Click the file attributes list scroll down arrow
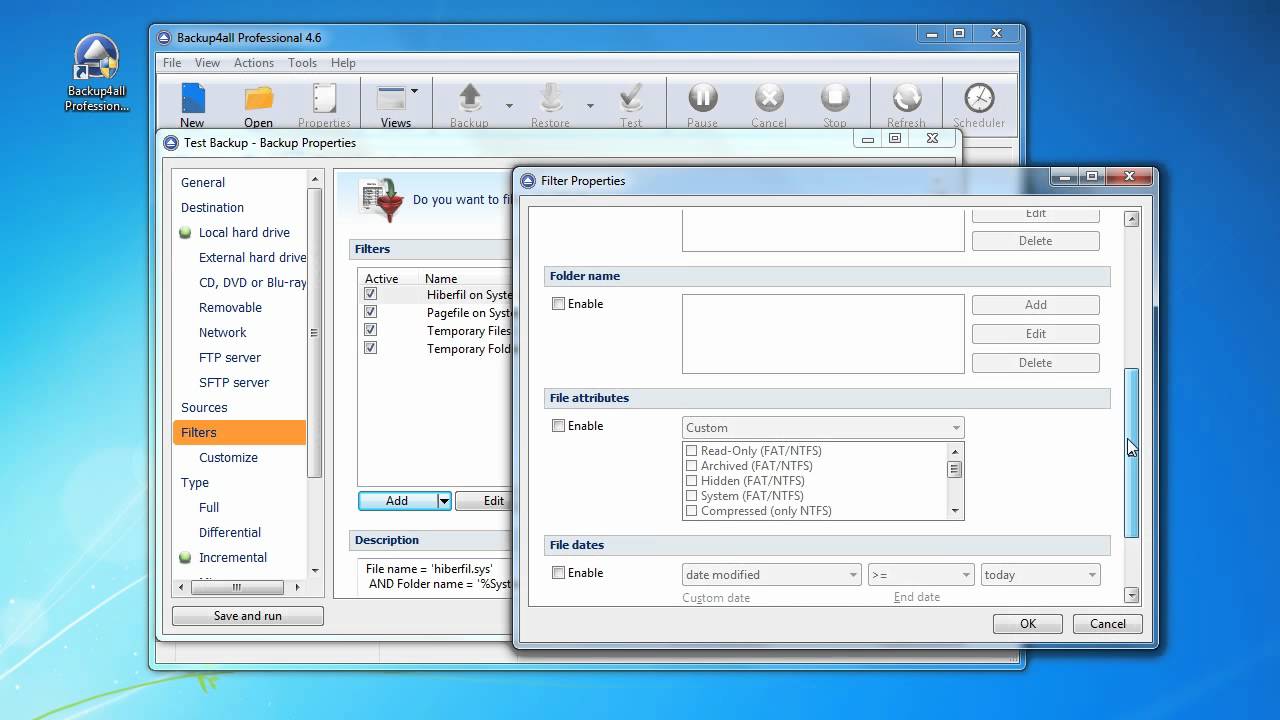 (x=955, y=511)
